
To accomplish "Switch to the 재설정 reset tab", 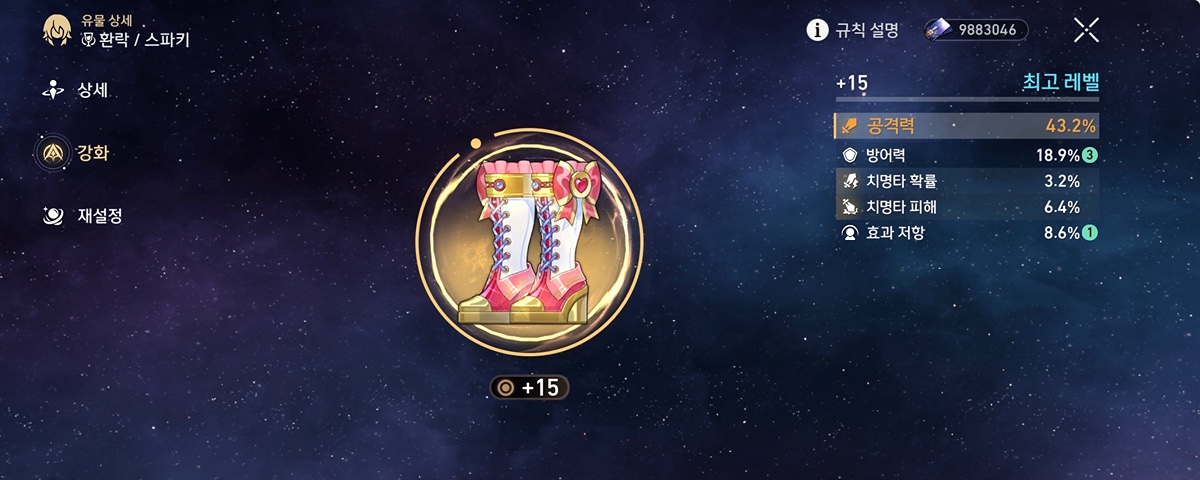I will click(82, 216).
